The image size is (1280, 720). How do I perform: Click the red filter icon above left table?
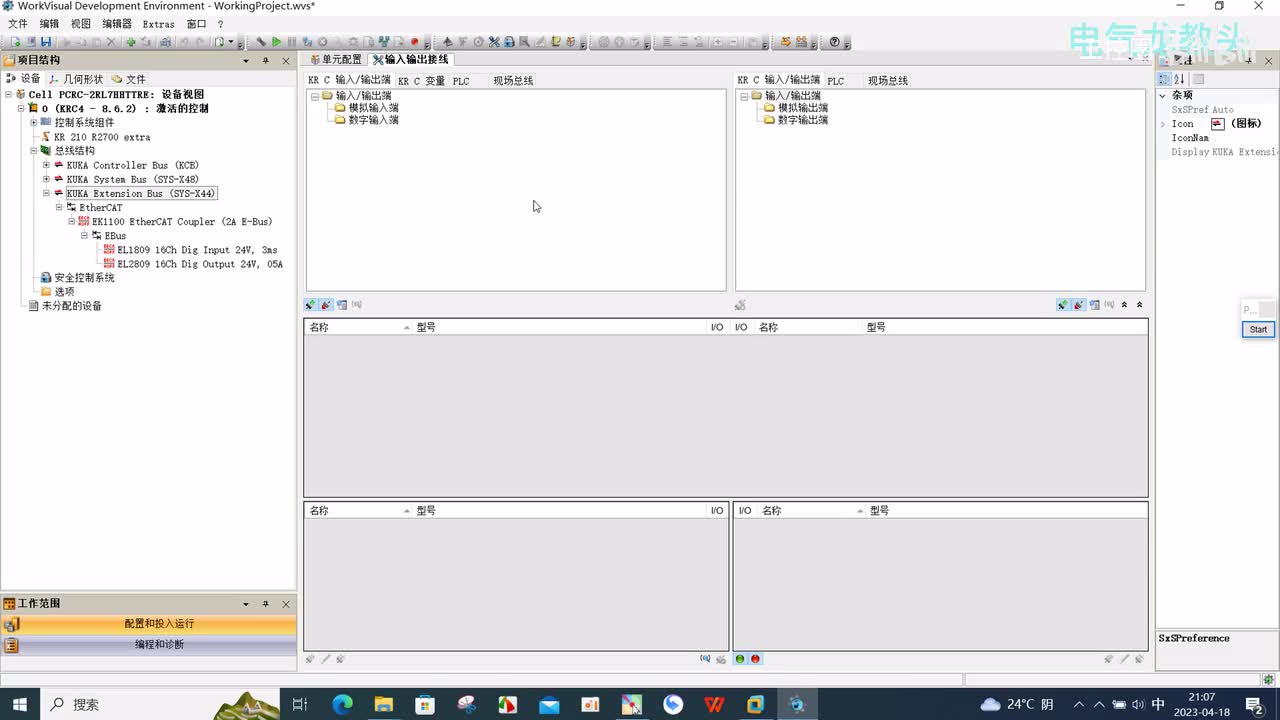tap(326, 305)
